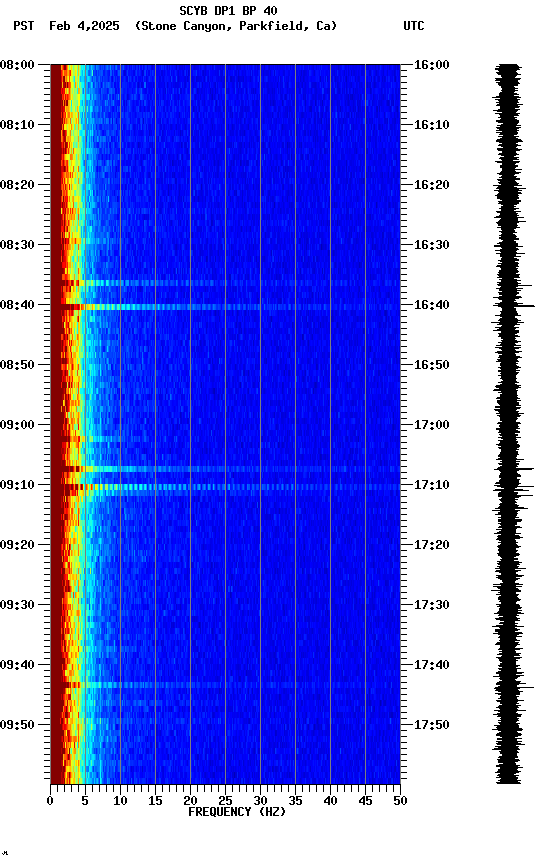
Task: Click the 17:20 UTC time label
Action: tap(431, 545)
